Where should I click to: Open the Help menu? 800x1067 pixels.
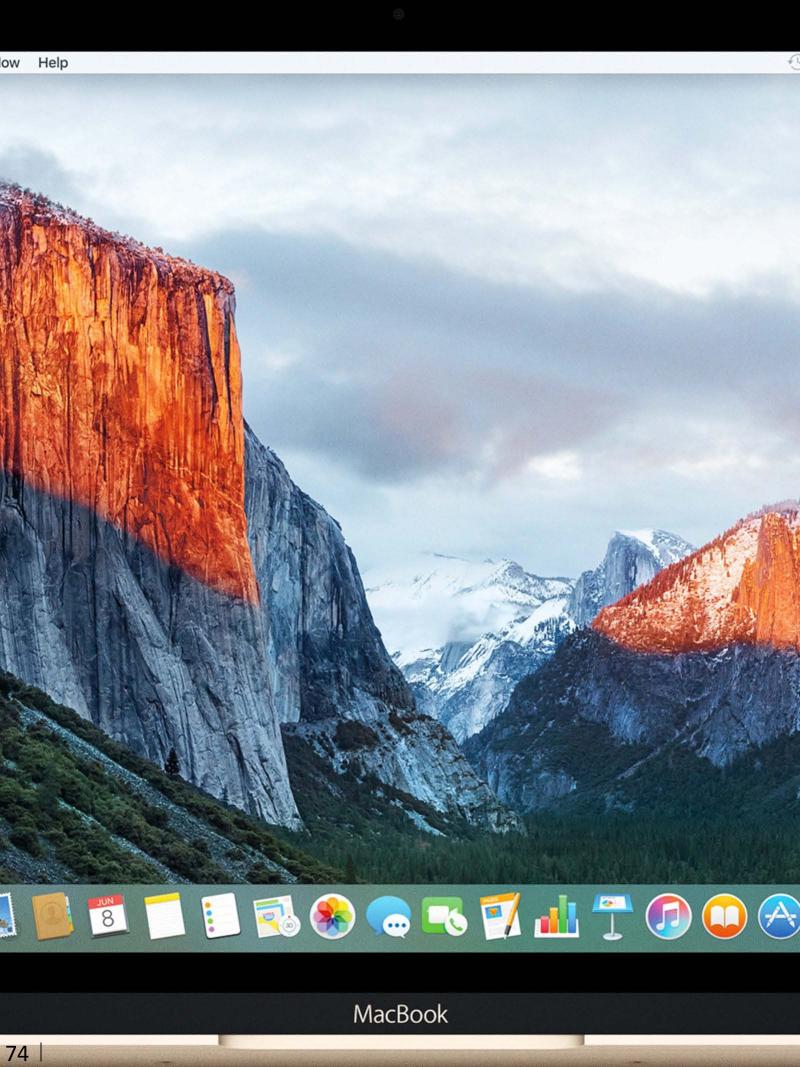point(53,63)
